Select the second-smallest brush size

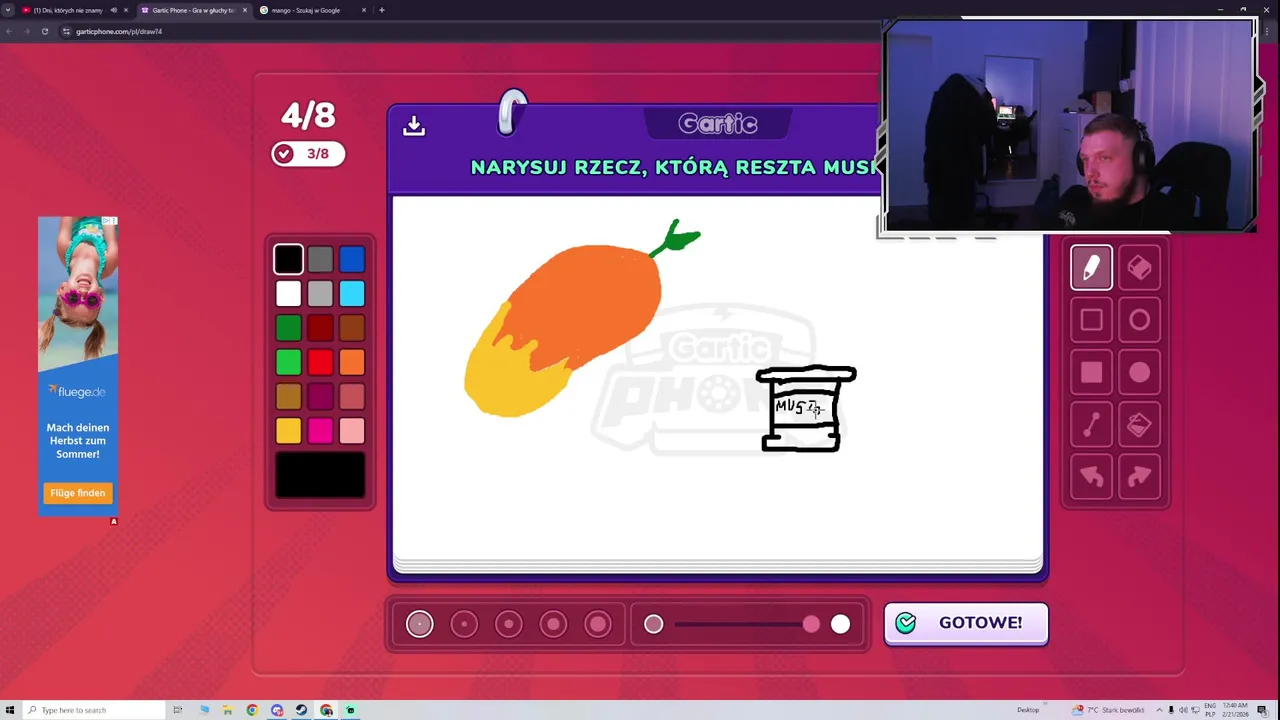tap(464, 624)
